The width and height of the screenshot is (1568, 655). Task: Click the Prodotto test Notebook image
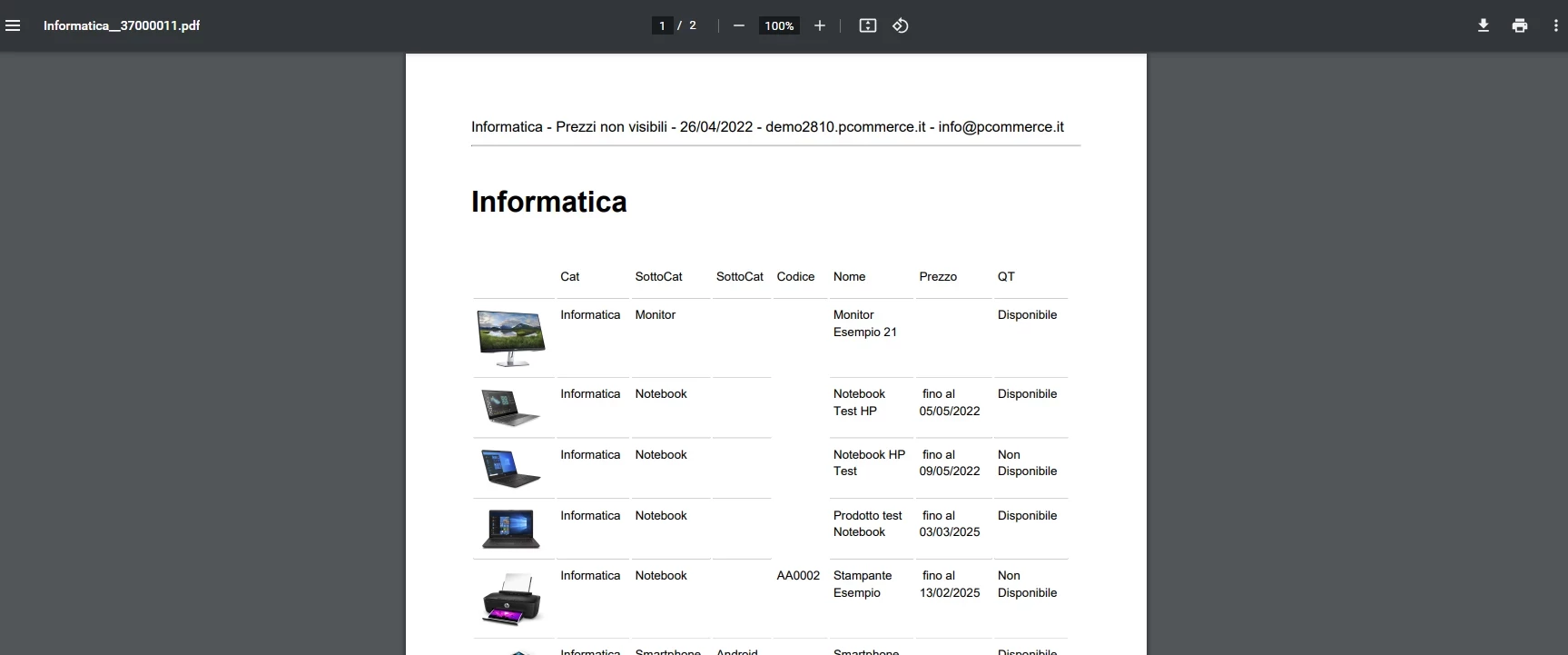coord(510,529)
